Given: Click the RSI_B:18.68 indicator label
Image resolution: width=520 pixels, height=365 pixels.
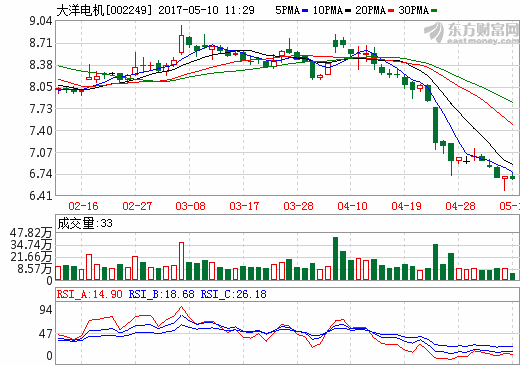Looking at the screenshot, I should click(x=161, y=294).
